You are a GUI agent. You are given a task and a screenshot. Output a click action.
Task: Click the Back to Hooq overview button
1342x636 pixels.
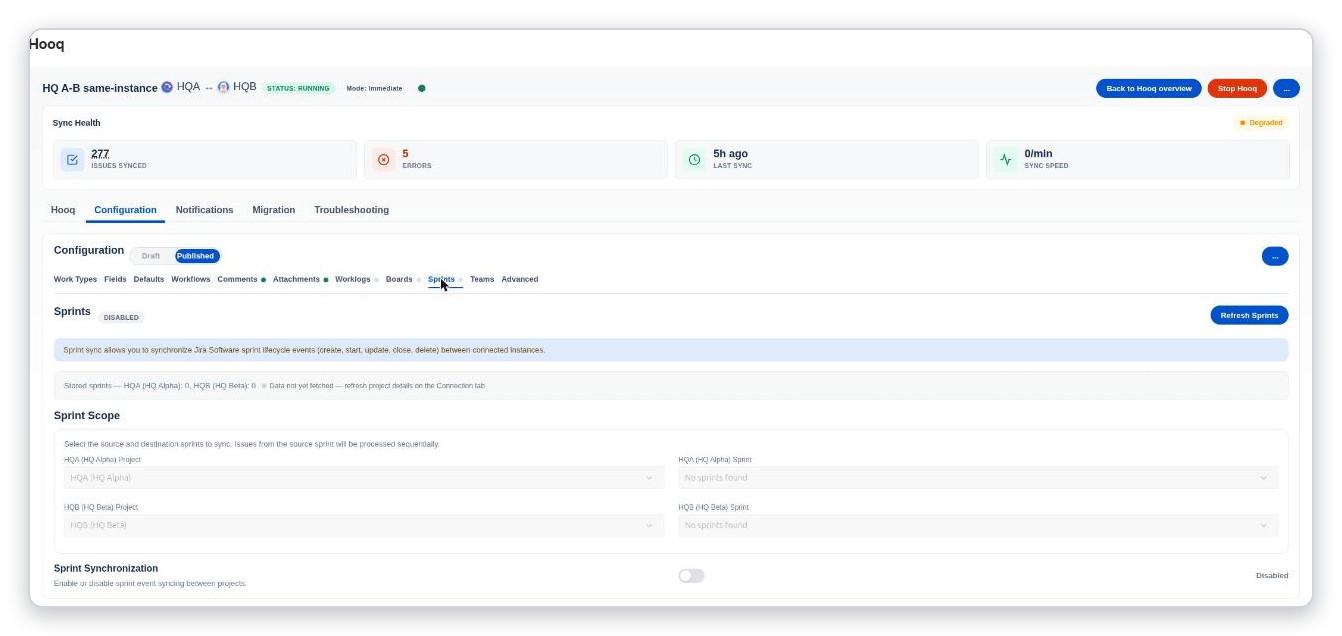tap(1149, 88)
